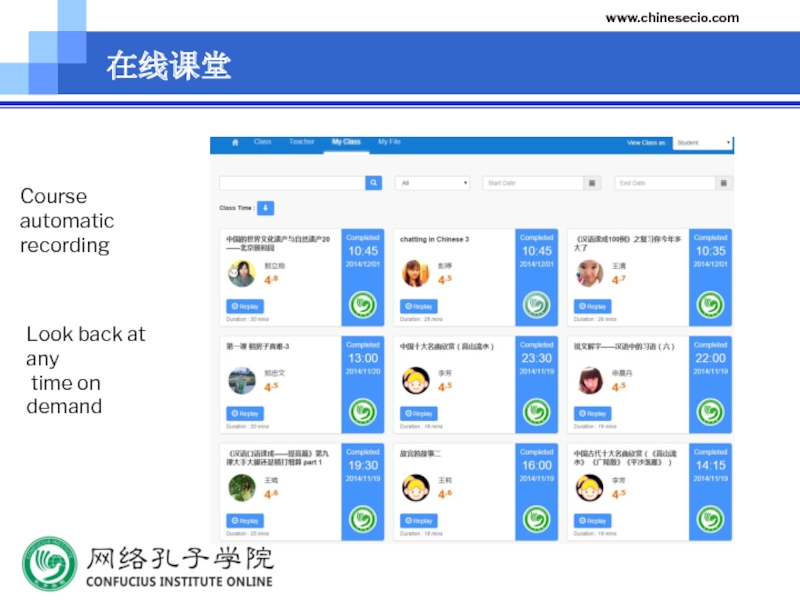Viewport: 800px width, 600px height.
Task: Replay the chatting in Chinese 3 class
Action: [x=419, y=306]
